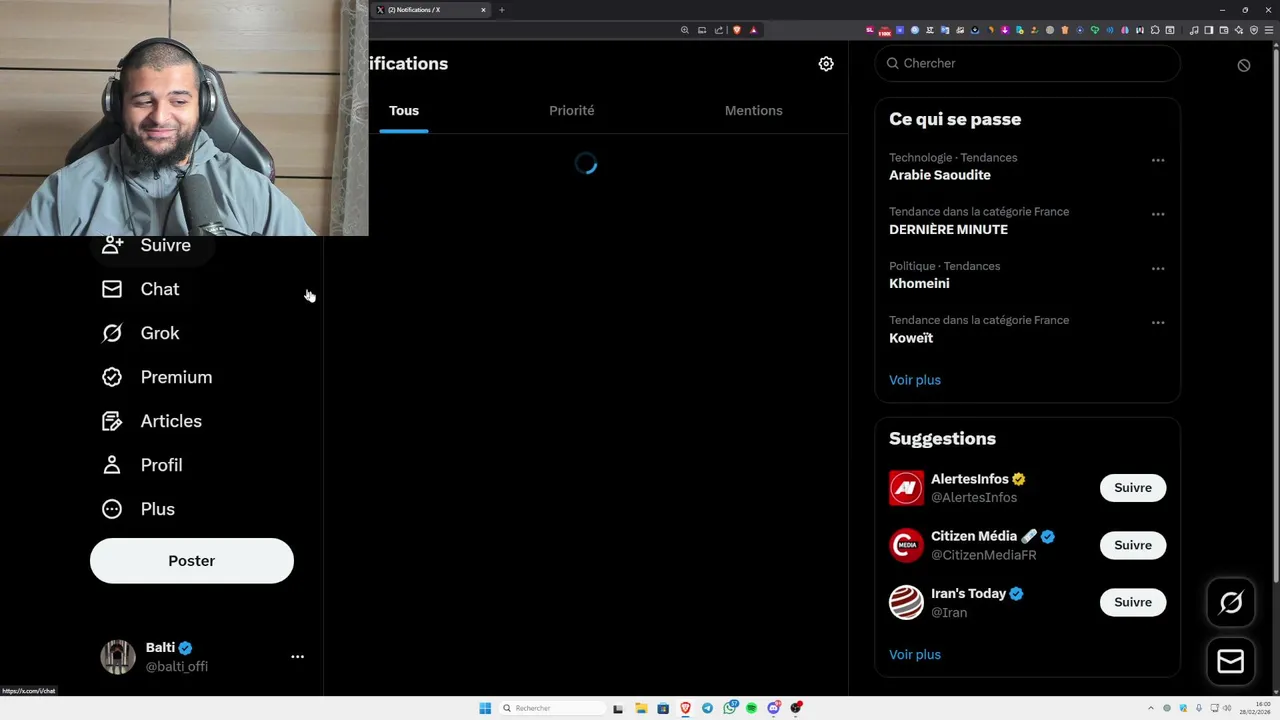
Task: Switch to the Priorité tab
Action: coord(572,111)
